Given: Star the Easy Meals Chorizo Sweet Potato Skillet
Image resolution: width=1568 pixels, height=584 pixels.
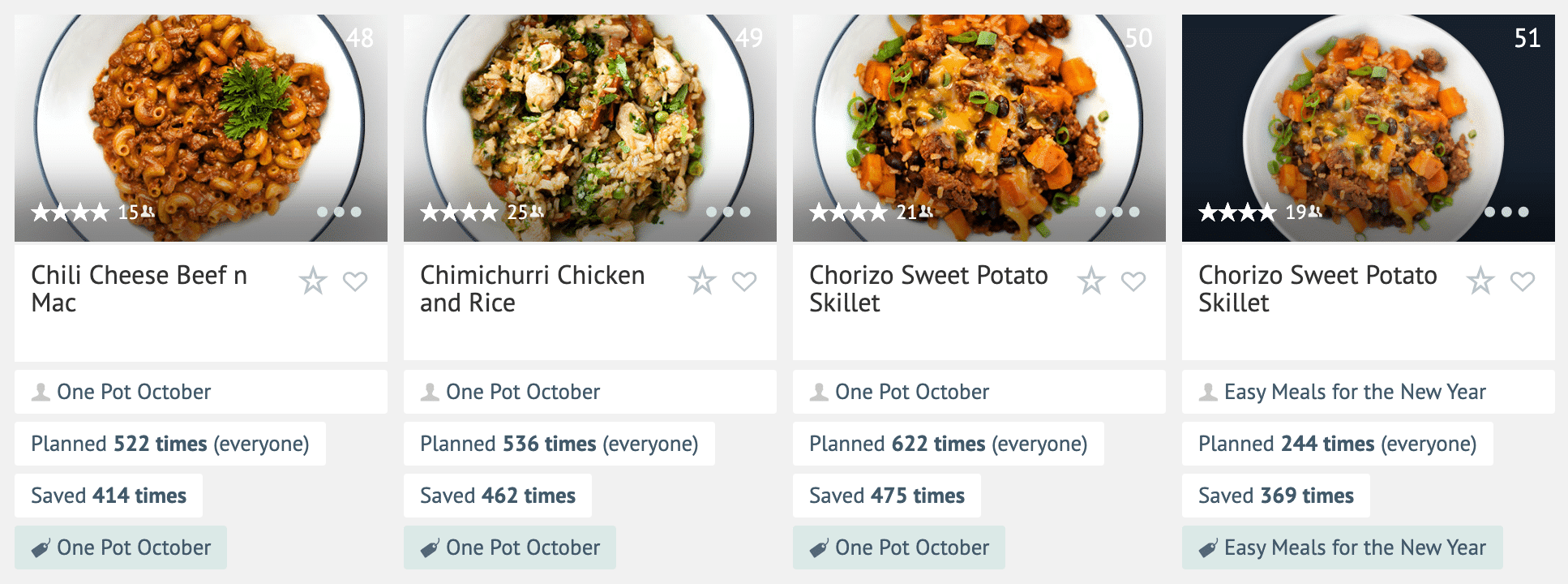Looking at the screenshot, I should pos(1480,281).
